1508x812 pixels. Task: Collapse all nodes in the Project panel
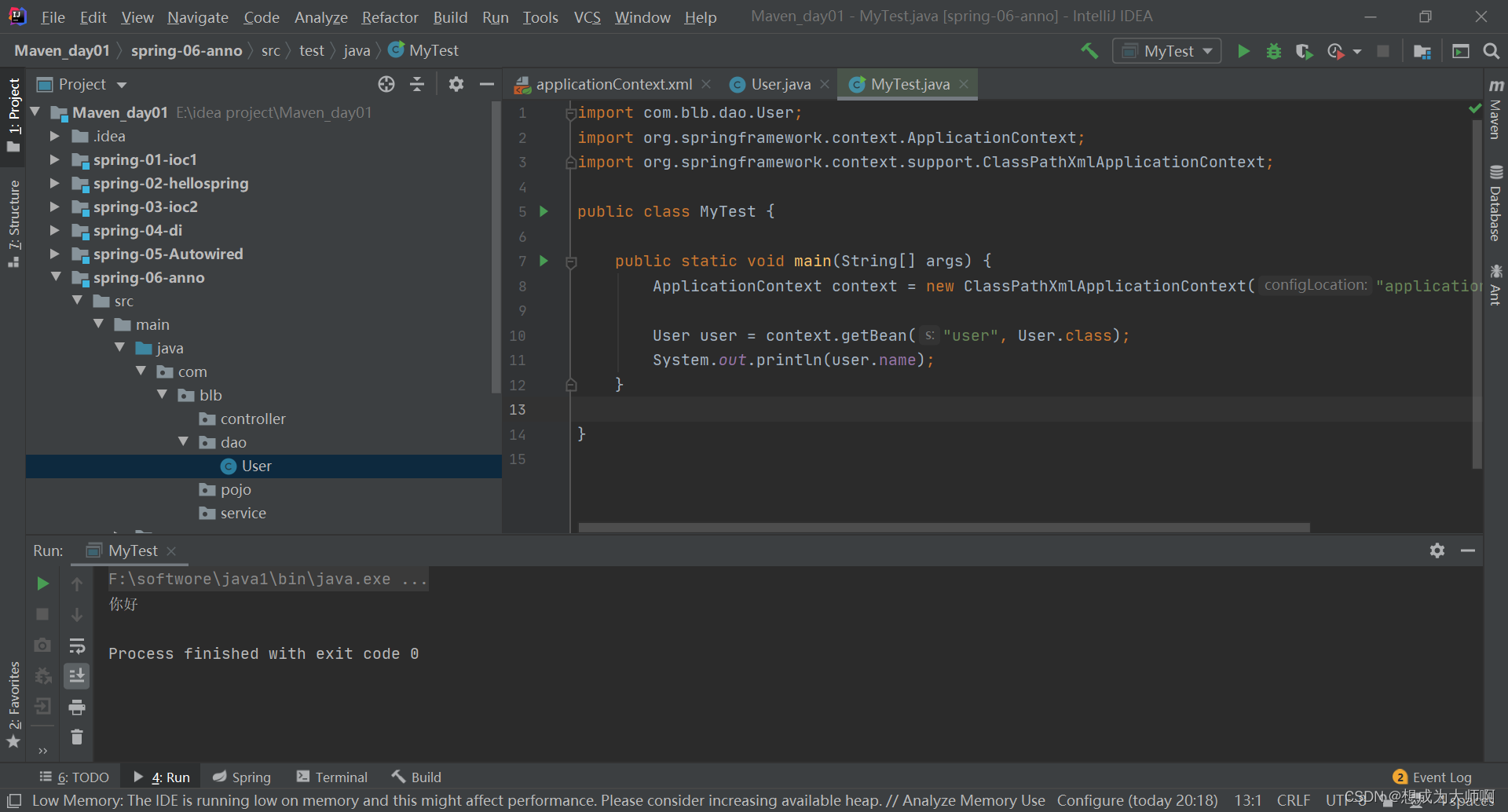pos(417,84)
